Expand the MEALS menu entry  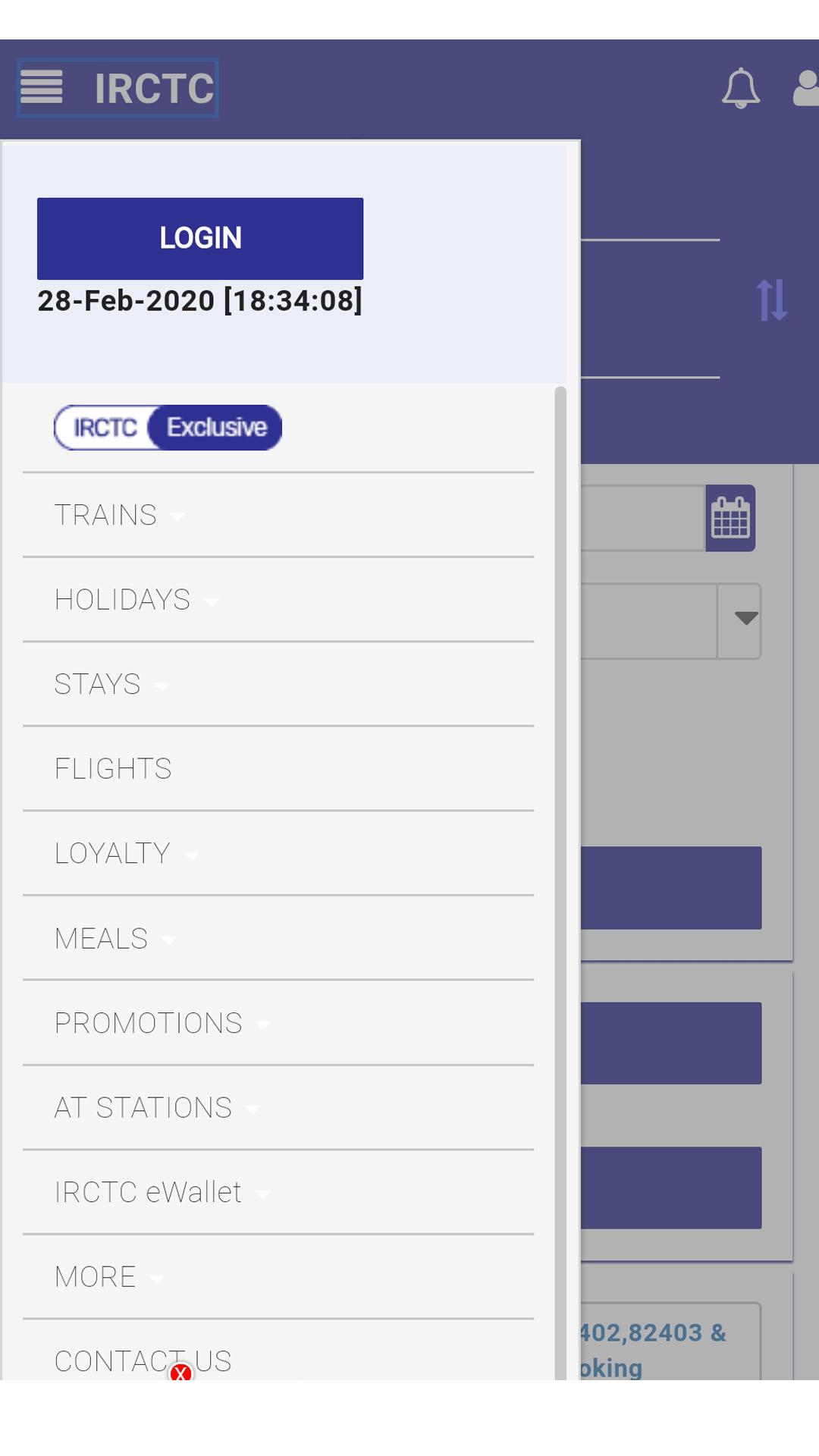(278, 939)
